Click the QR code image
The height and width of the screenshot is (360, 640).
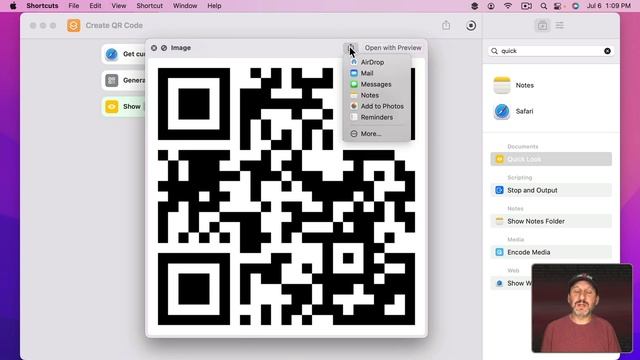(287, 196)
